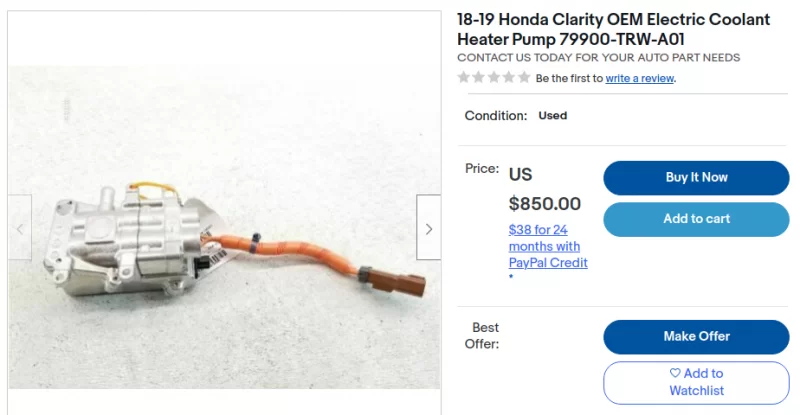Click the CONTACT US TODAY subtitle text
The image size is (800, 415).
[598, 58]
